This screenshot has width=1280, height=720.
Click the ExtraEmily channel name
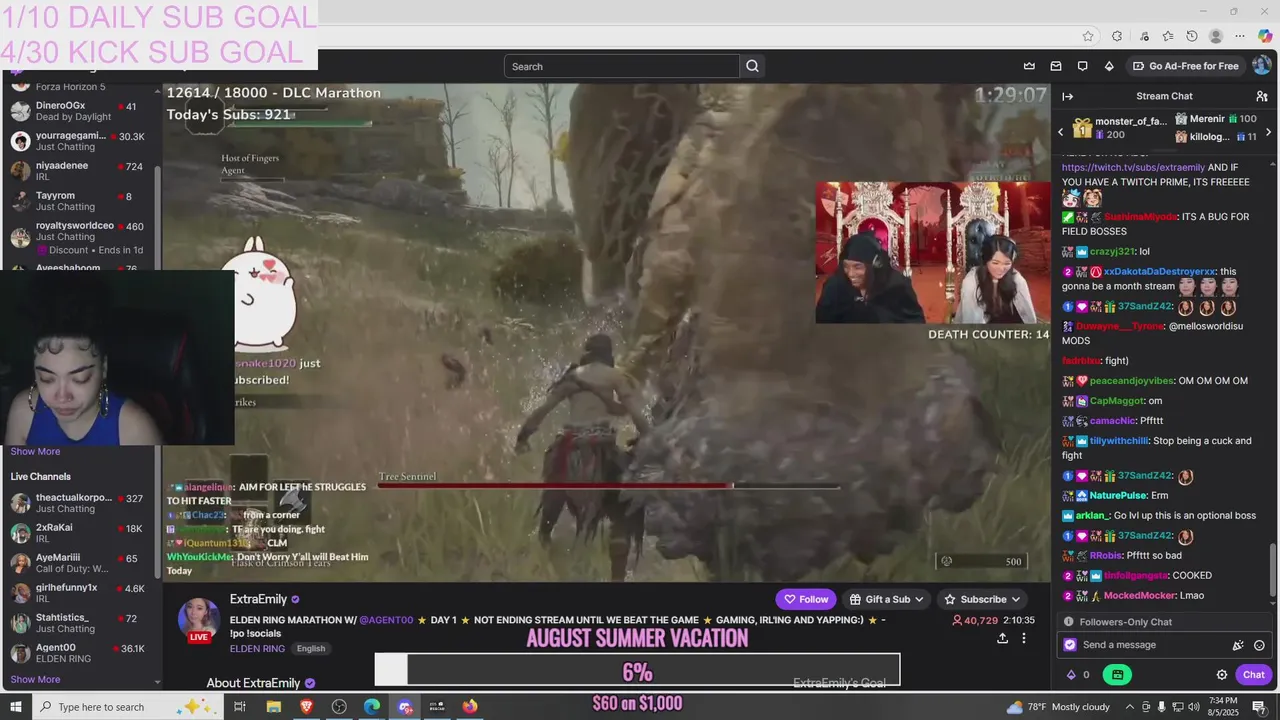(258, 599)
